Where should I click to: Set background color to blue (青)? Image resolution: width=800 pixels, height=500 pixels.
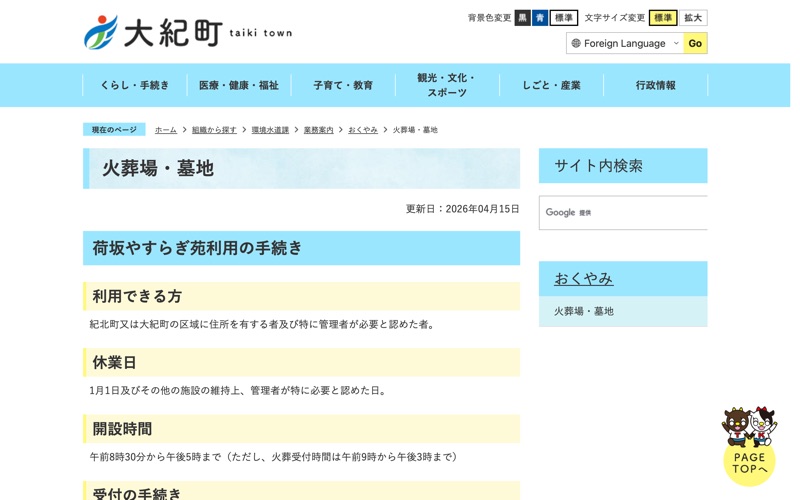point(540,18)
